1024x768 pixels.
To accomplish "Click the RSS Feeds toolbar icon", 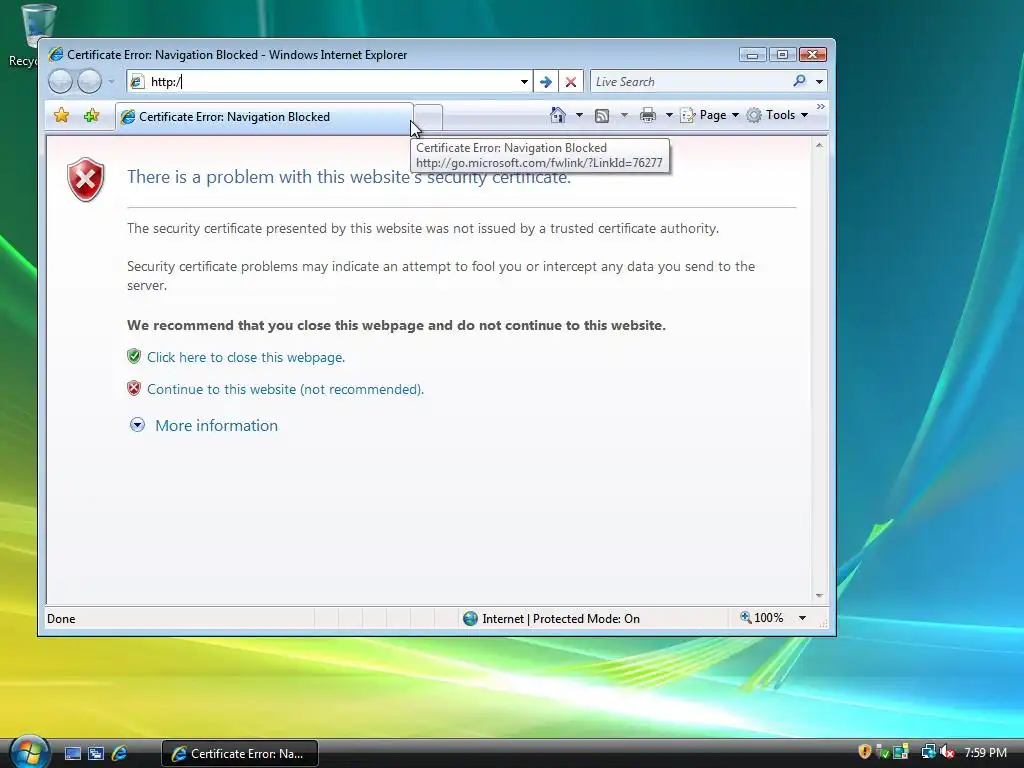I will click(602, 116).
